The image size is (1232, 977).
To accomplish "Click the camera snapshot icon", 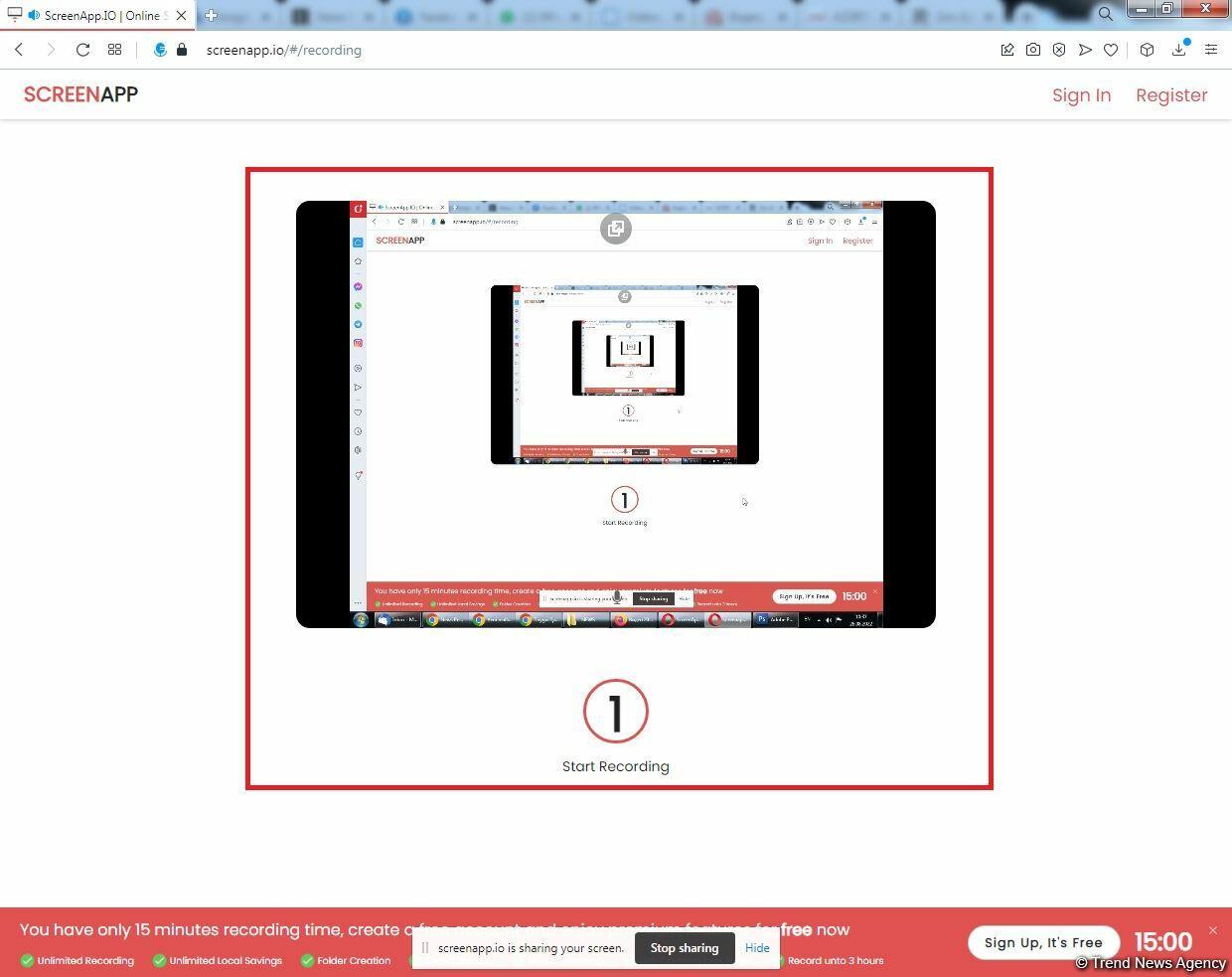I will [x=1033, y=50].
